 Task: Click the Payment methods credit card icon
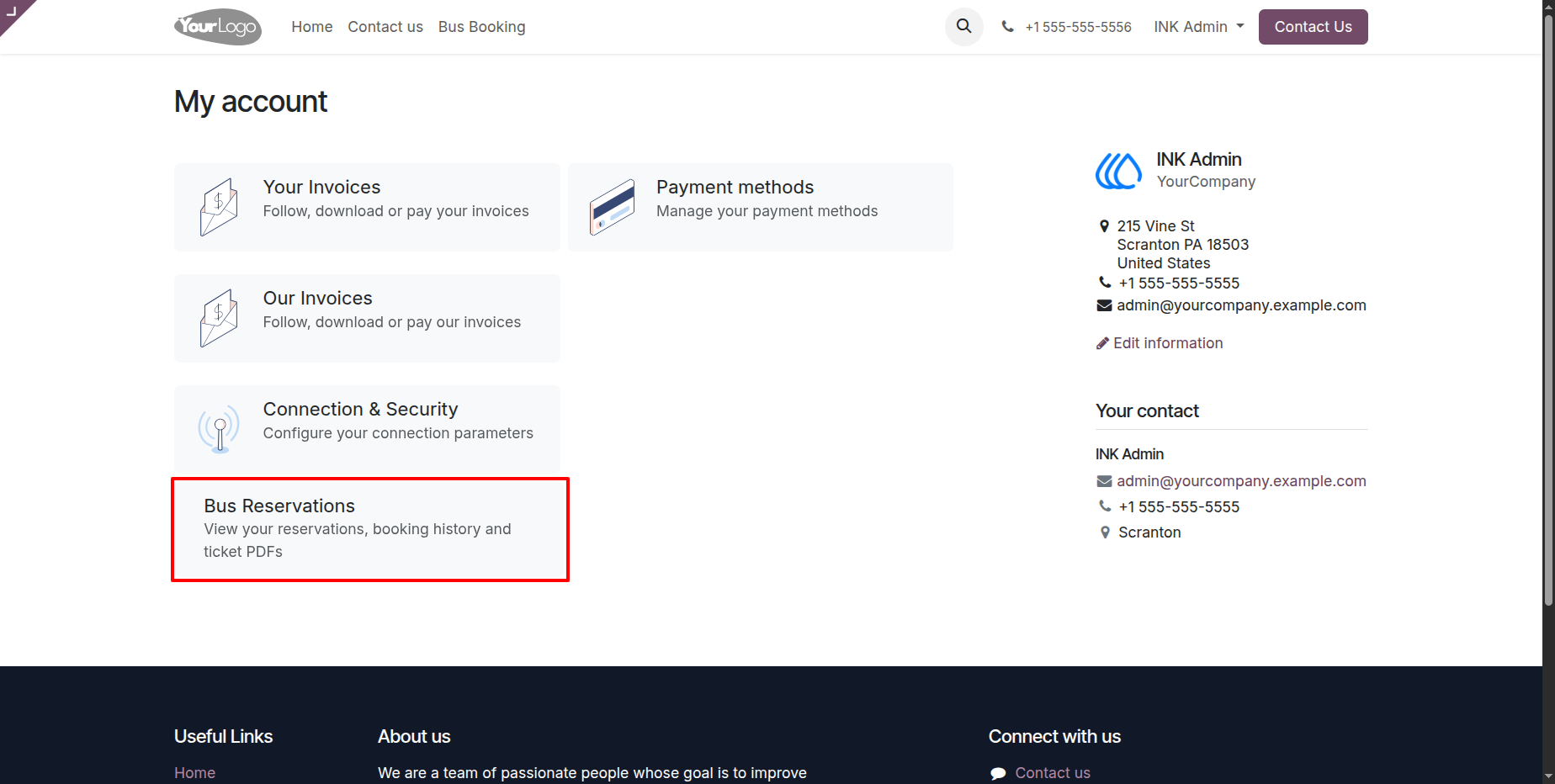[x=612, y=207]
